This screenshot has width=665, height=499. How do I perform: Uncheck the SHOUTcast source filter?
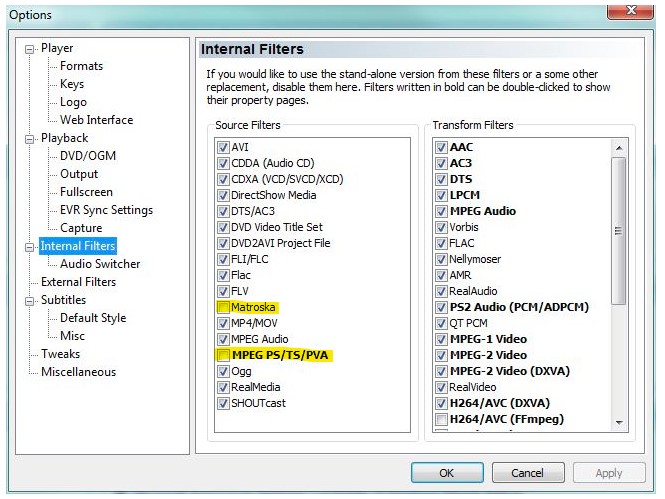click(x=223, y=403)
